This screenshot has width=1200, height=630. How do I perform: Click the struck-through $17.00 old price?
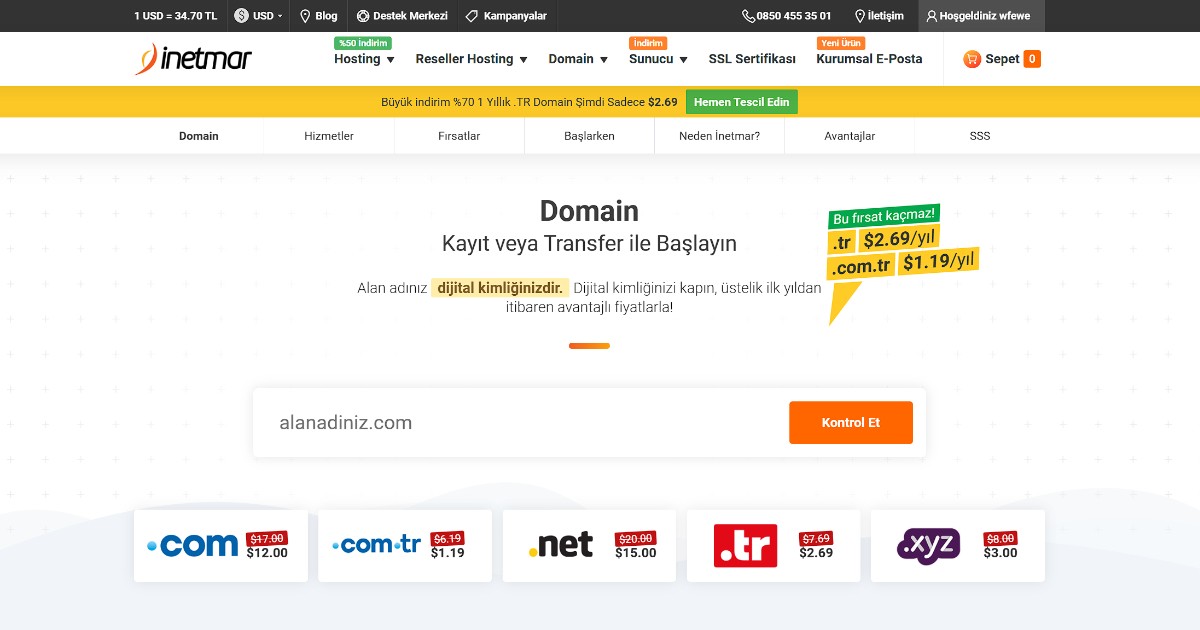(x=267, y=538)
